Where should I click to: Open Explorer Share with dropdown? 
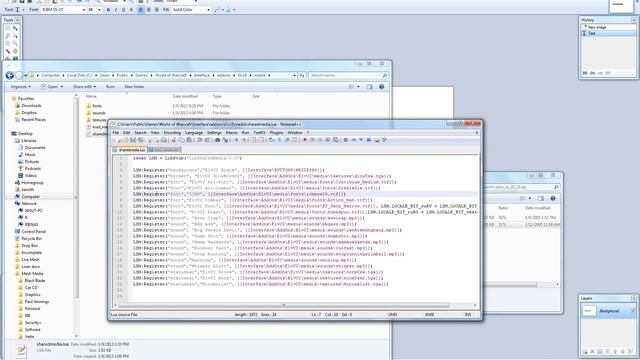tap(84, 87)
